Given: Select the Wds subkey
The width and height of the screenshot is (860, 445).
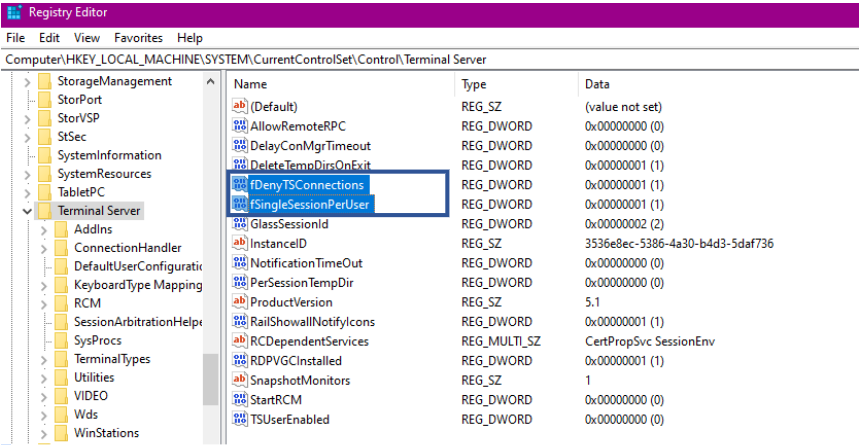Looking at the screenshot, I should point(86,414).
